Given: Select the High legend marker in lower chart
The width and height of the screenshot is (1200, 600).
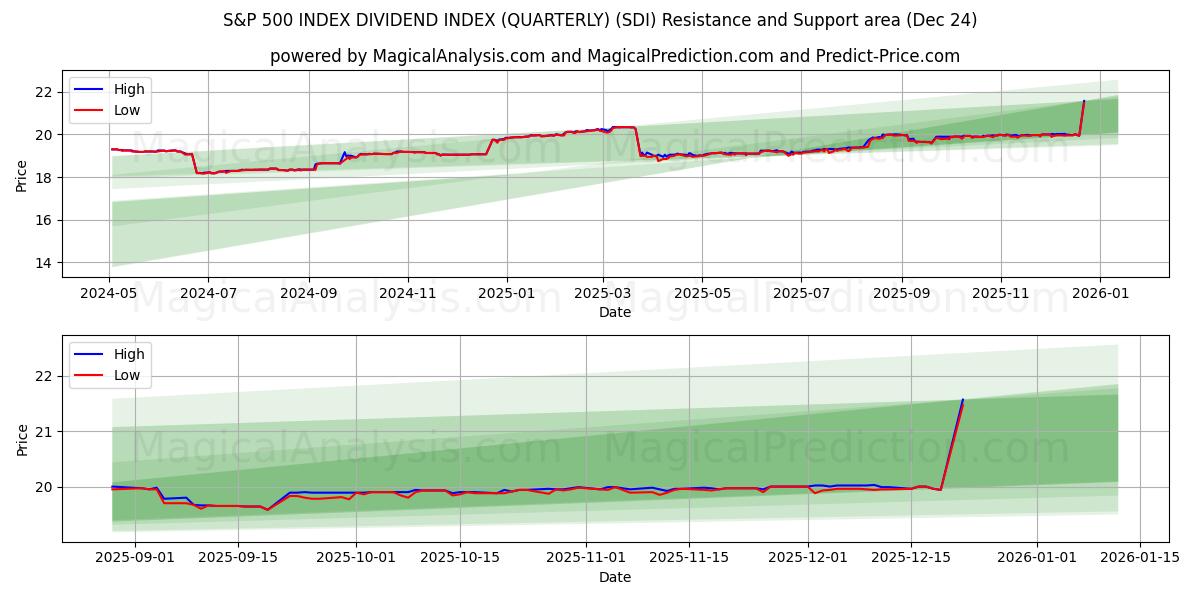Looking at the screenshot, I should click(90, 354).
